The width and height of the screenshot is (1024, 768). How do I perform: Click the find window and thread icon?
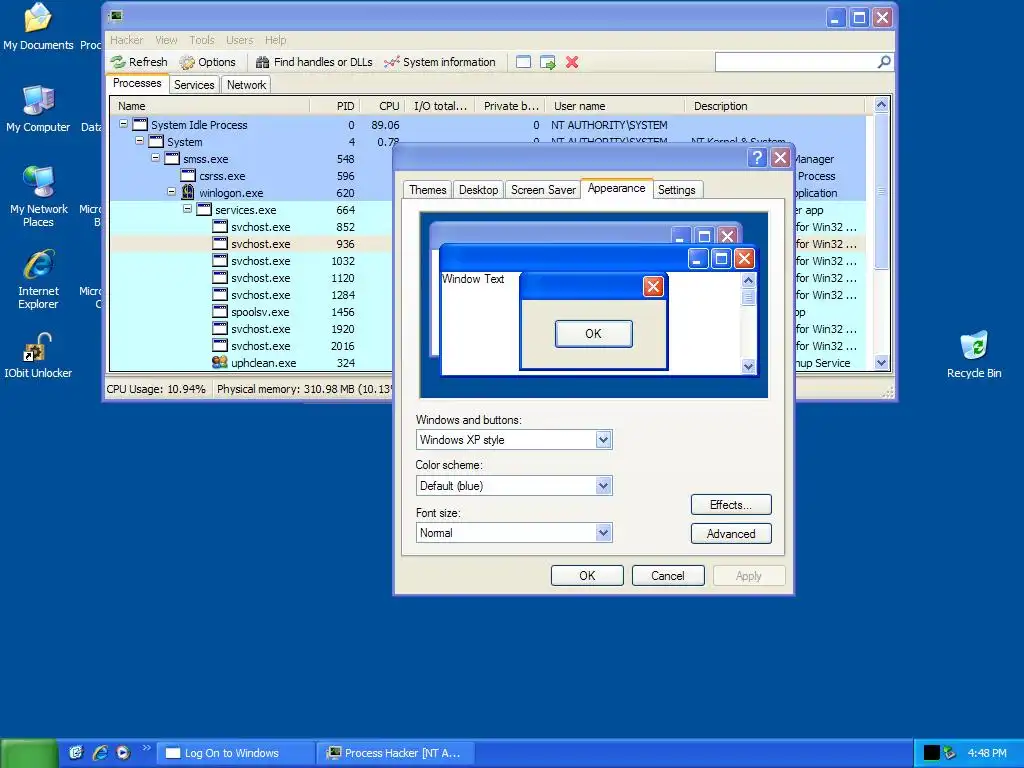(547, 62)
